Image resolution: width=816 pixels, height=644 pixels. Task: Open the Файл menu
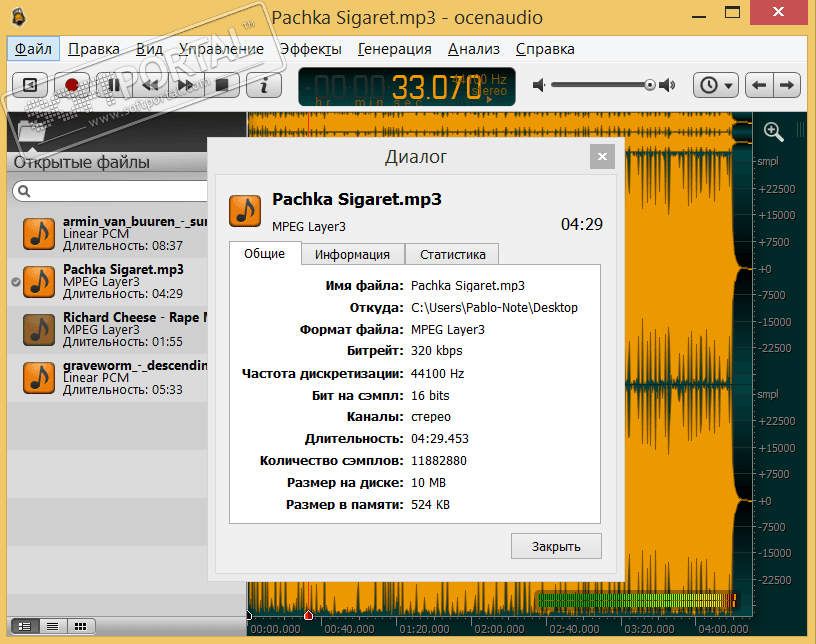click(33, 49)
